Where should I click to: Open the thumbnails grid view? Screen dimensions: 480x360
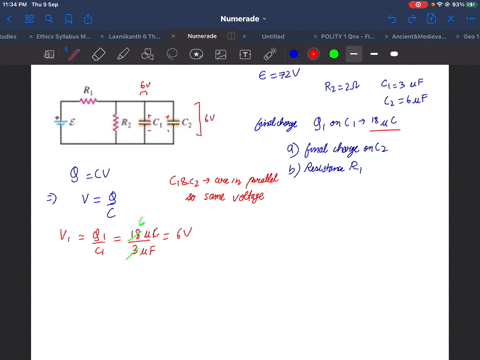pyautogui.click(x=29, y=19)
